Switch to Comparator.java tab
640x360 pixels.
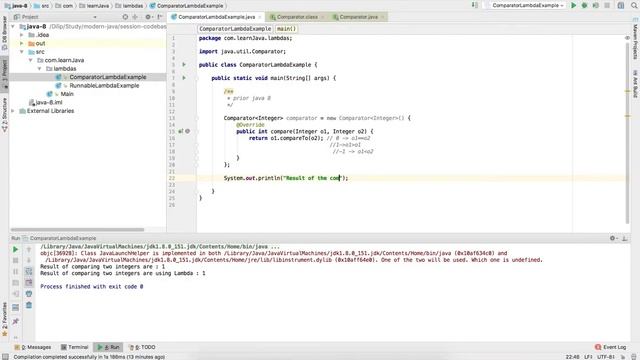(358, 17)
